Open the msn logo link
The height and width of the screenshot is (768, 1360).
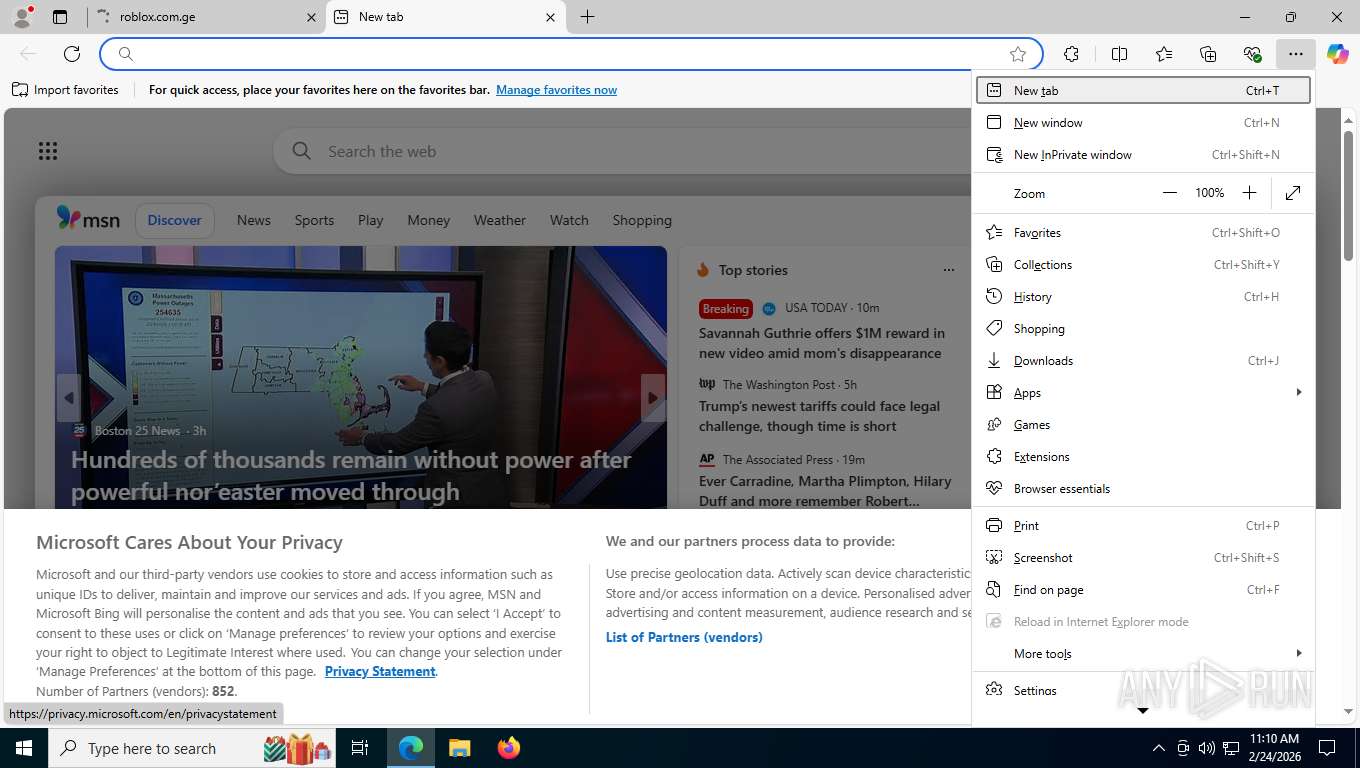click(88, 219)
